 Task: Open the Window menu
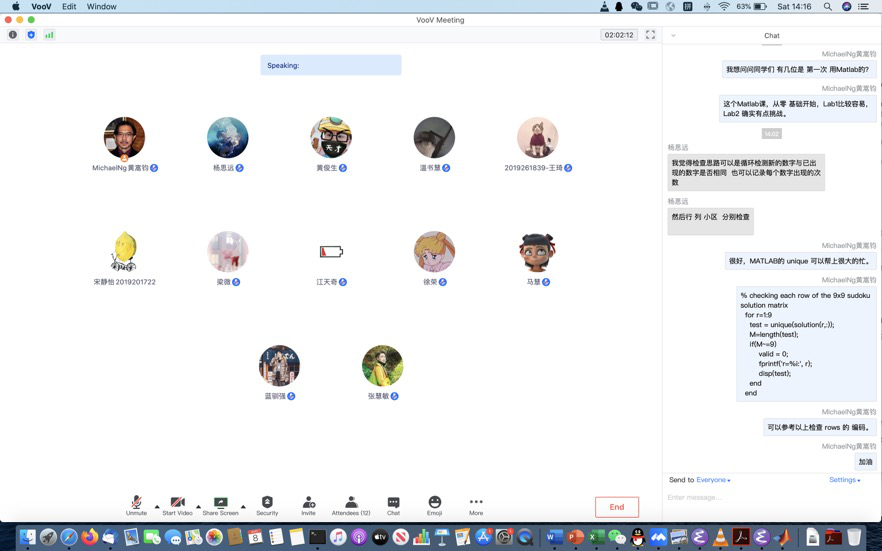[101, 6]
